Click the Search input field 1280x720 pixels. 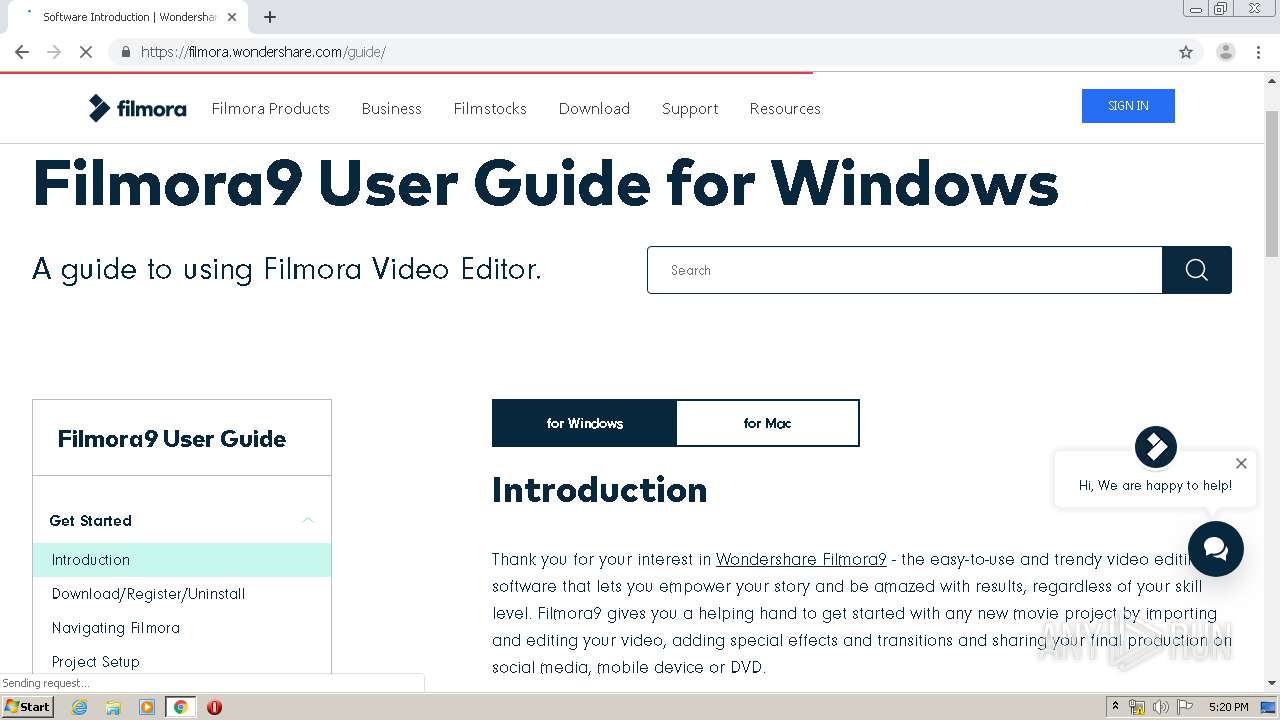coord(905,270)
